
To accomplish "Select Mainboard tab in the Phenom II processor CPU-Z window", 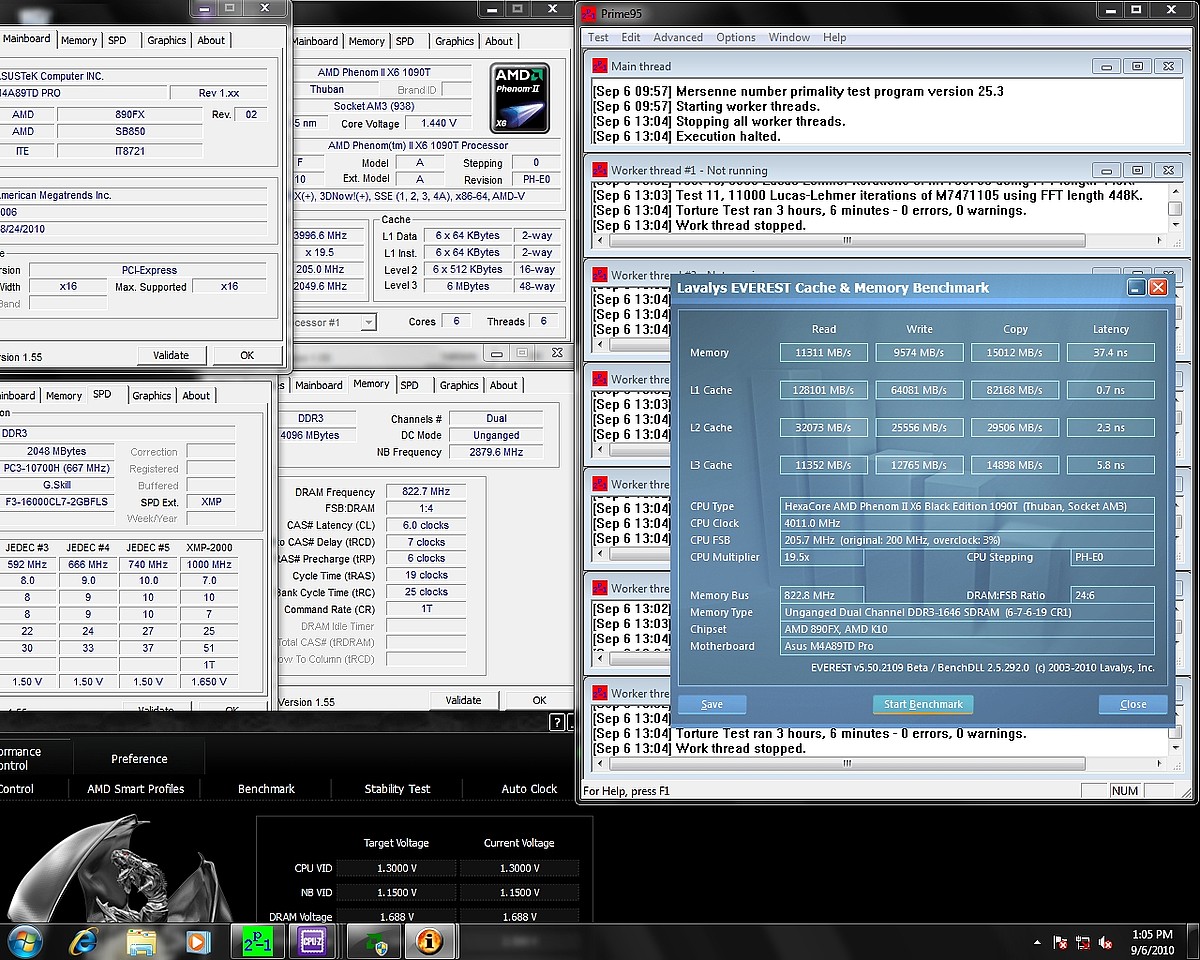I will tap(316, 42).
